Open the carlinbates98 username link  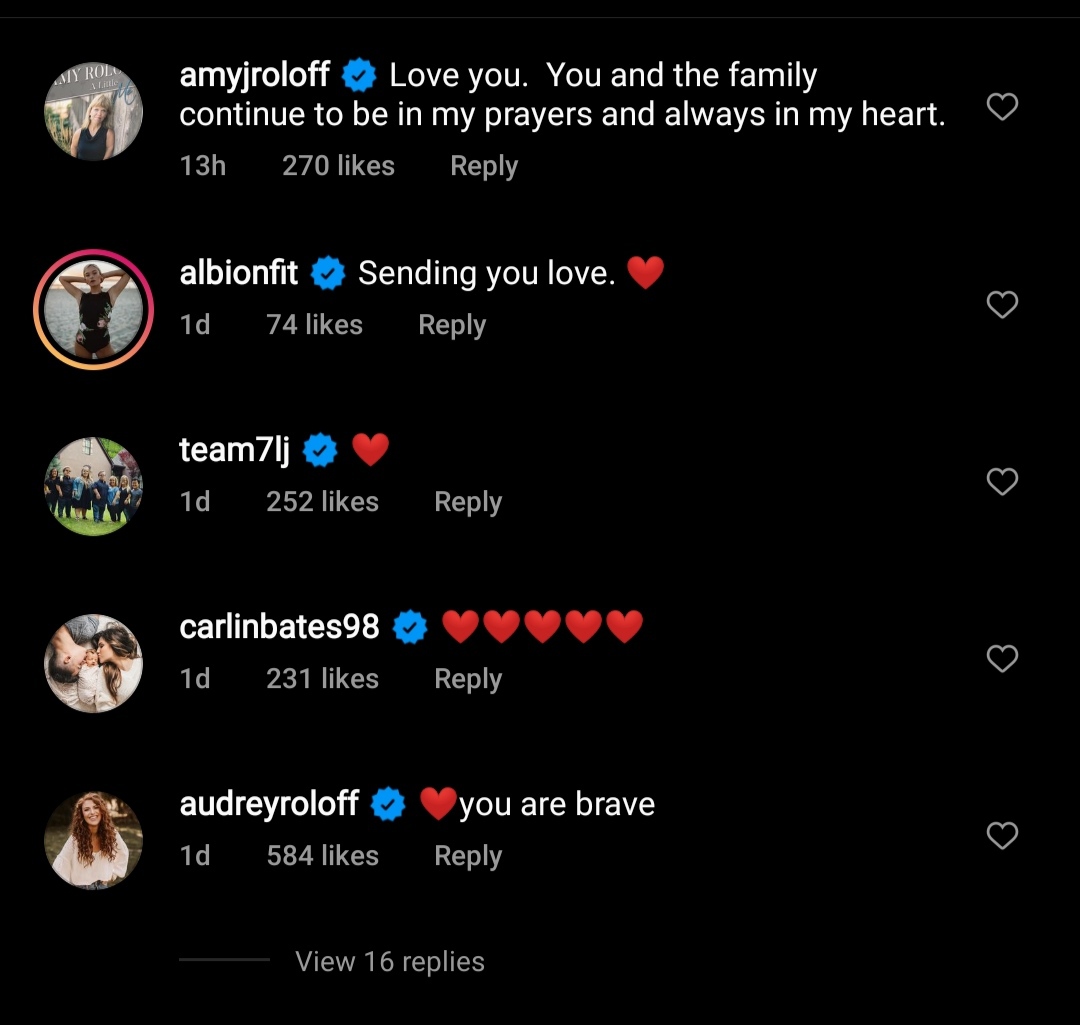(279, 627)
